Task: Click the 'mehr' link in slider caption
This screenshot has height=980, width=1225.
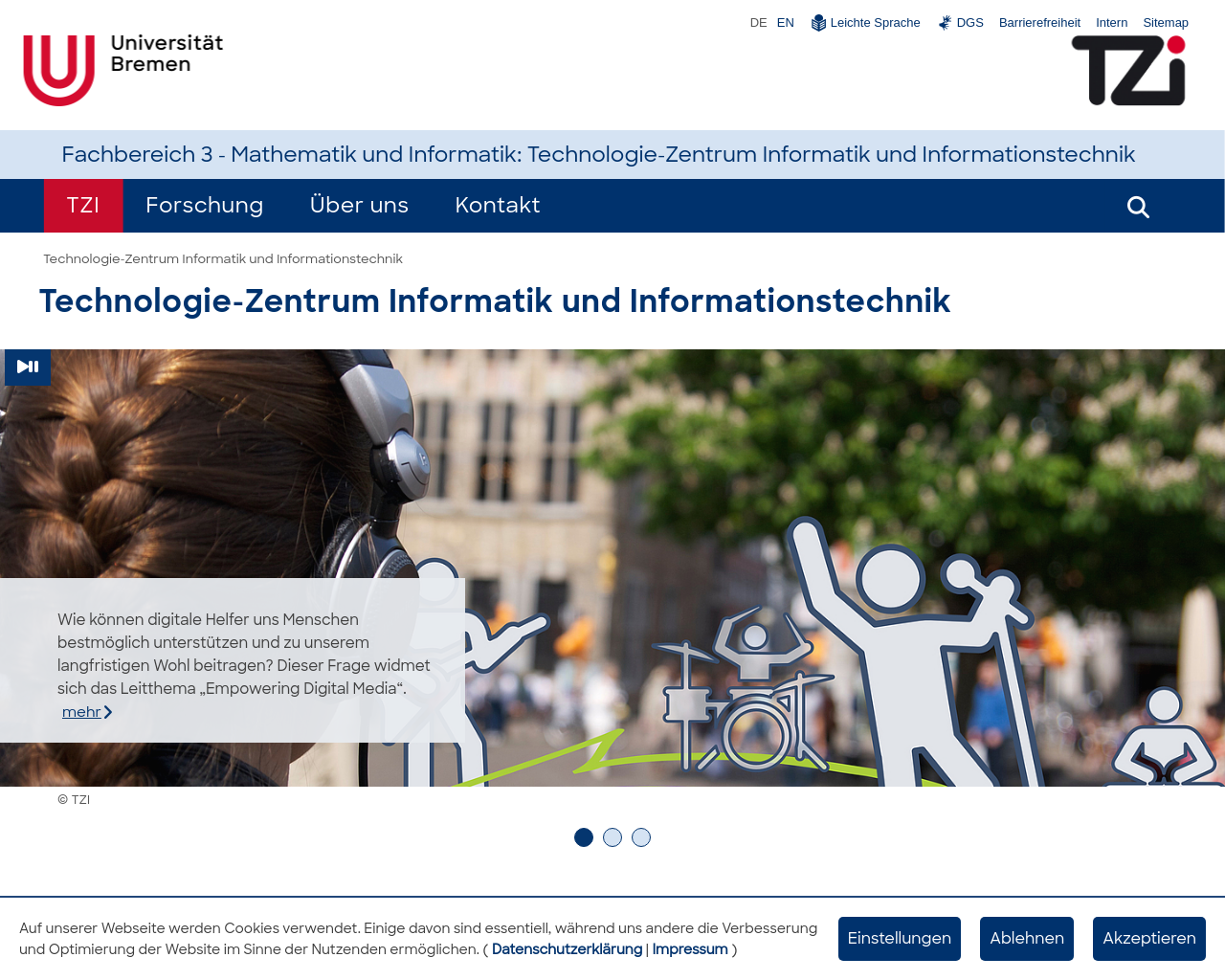Action: (87, 712)
